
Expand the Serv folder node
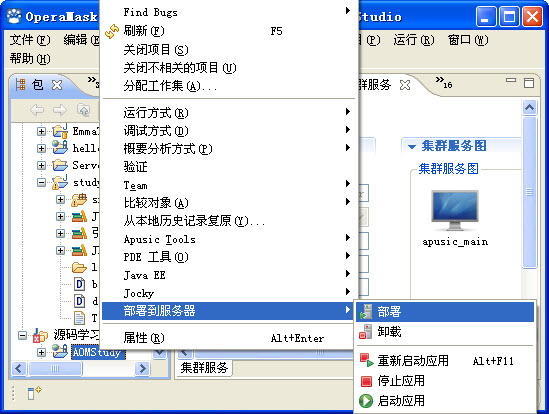[41, 165]
